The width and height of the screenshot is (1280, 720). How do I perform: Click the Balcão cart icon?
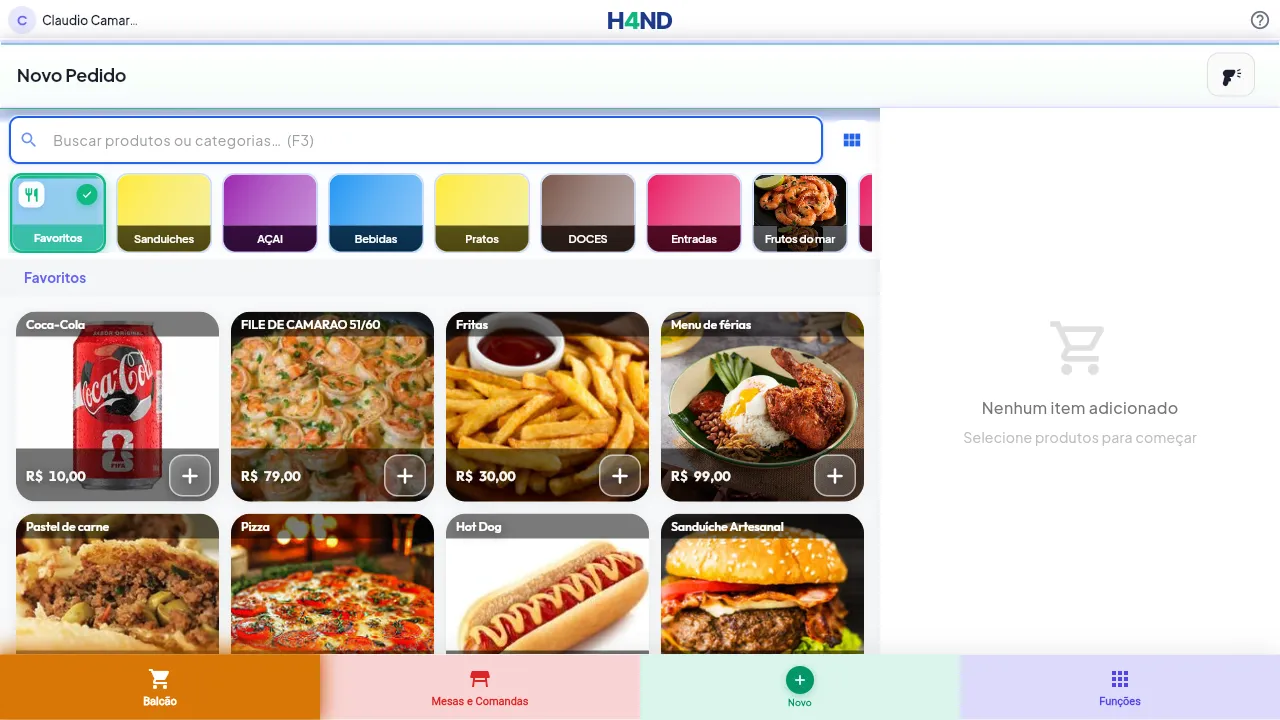point(159,680)
